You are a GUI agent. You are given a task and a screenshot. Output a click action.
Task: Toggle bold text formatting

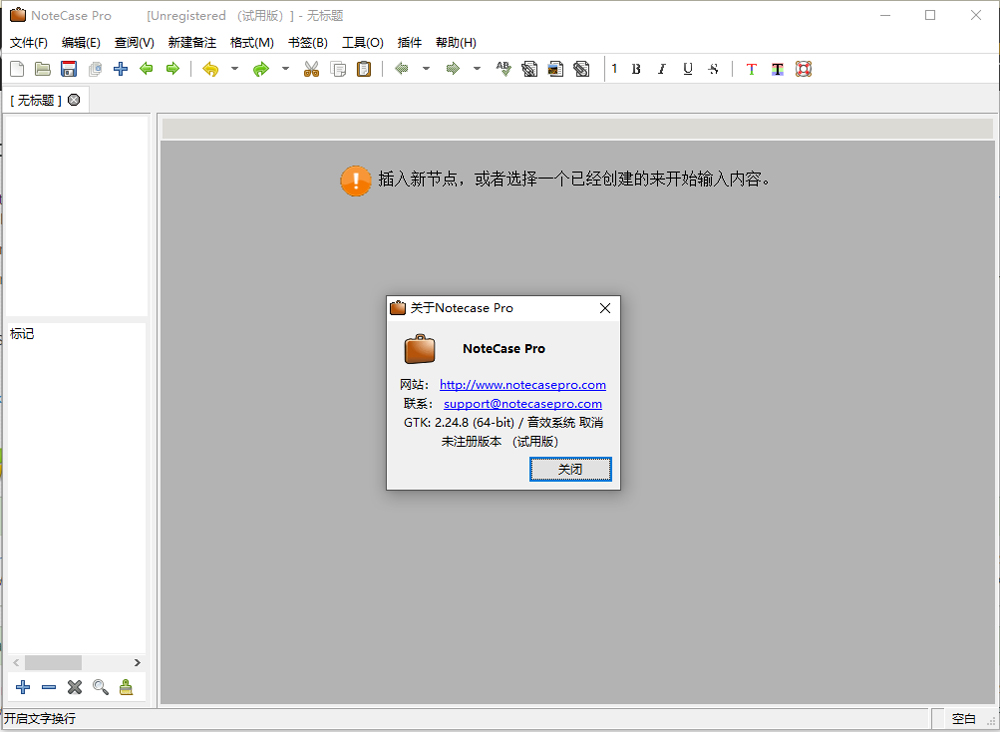[x=636, y=69]
